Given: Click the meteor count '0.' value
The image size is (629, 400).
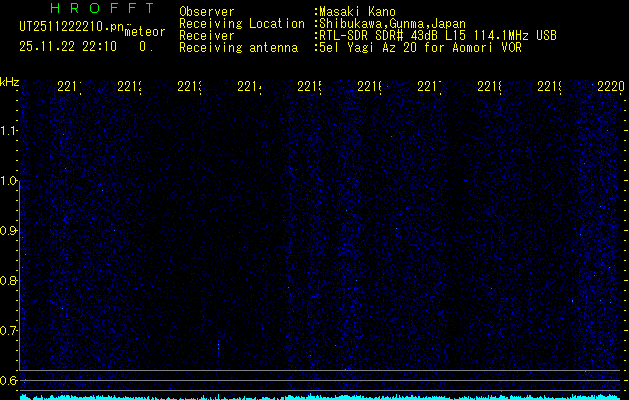Looking at the screenshot, I should (146, 47).
